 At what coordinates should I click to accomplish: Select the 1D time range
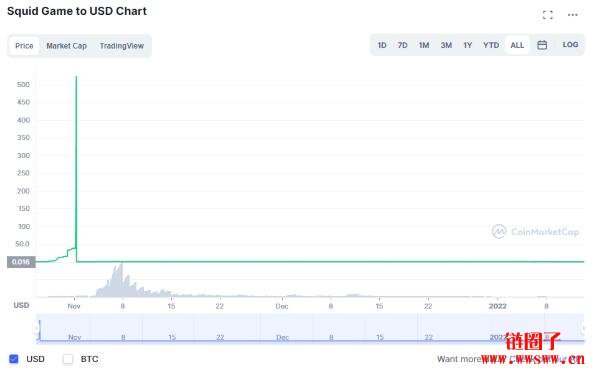[382, 45]
